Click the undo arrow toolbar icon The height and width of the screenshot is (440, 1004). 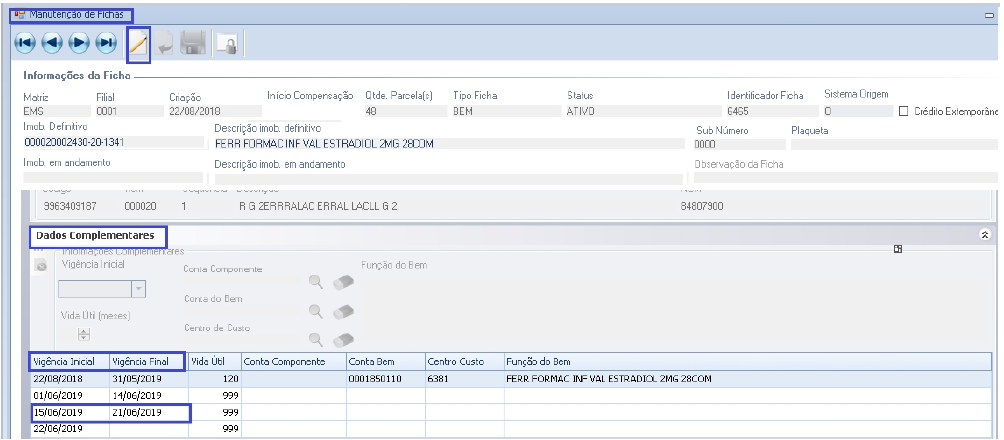pos(165,44)
